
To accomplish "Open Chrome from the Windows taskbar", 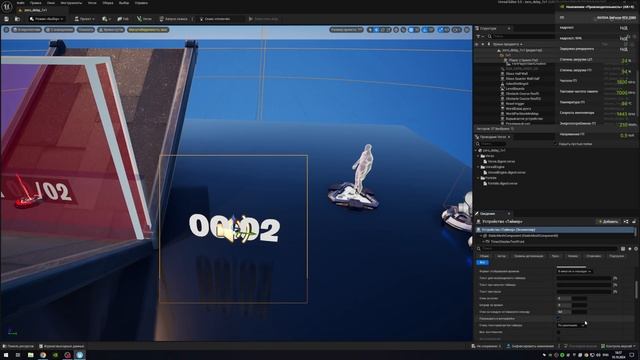I will (43, 355).
